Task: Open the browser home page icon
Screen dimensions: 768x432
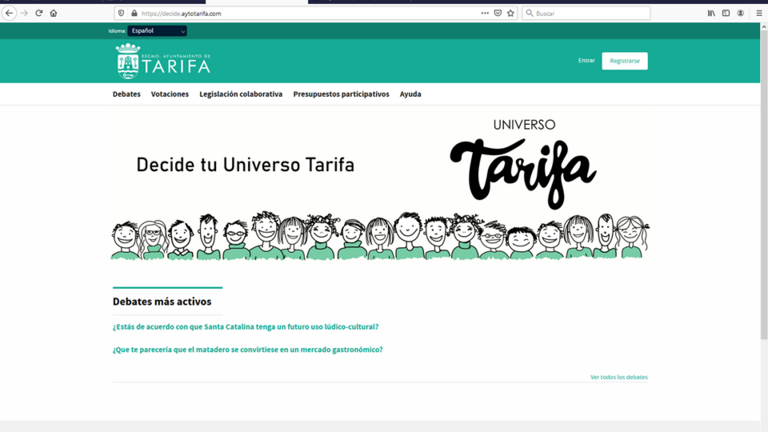Action: [x=53, y=13]
